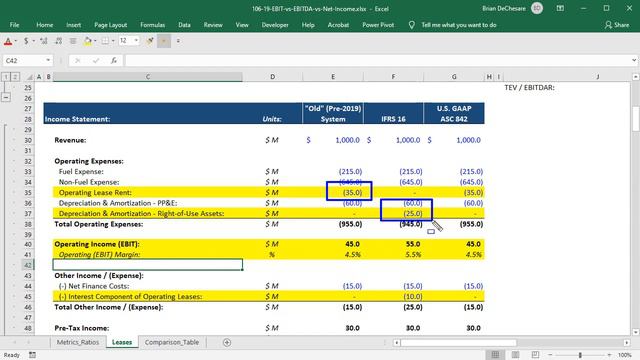Viewport: 640px width, 360px height.
Task: Click inside the formula bar input
Action: (x=378, y=61)
